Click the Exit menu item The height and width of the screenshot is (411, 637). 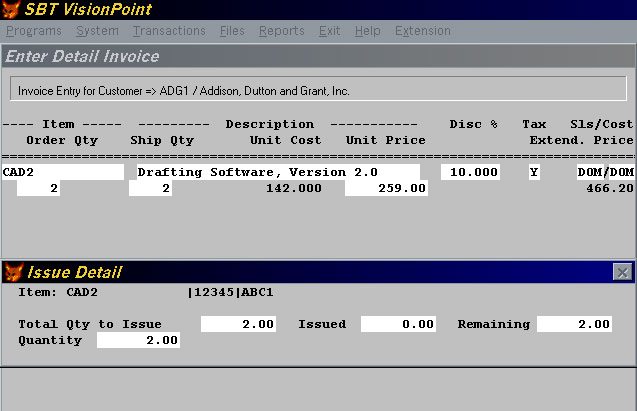(329, 31)
